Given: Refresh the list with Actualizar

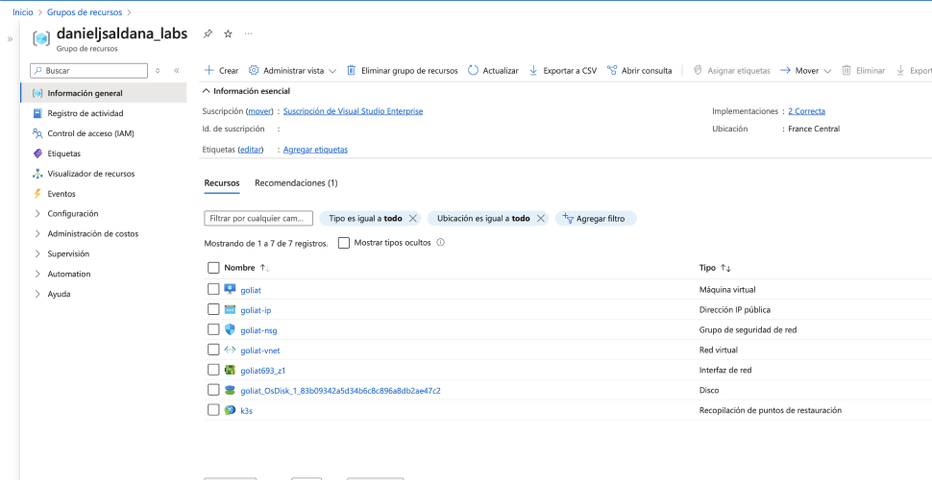Looking at the screenshot, I should 493,71.
